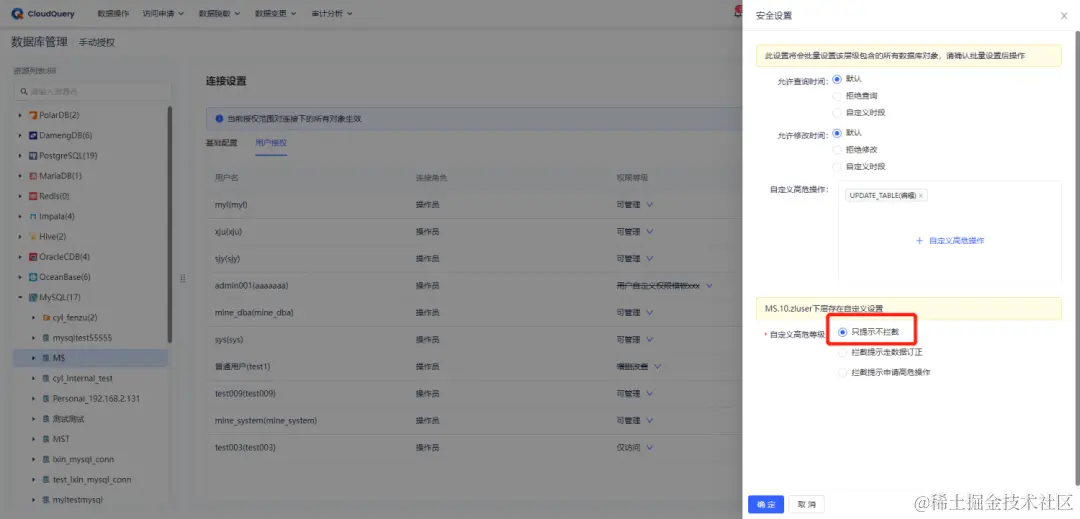Click the OceanBase database type icon

(x=32, y=277)
